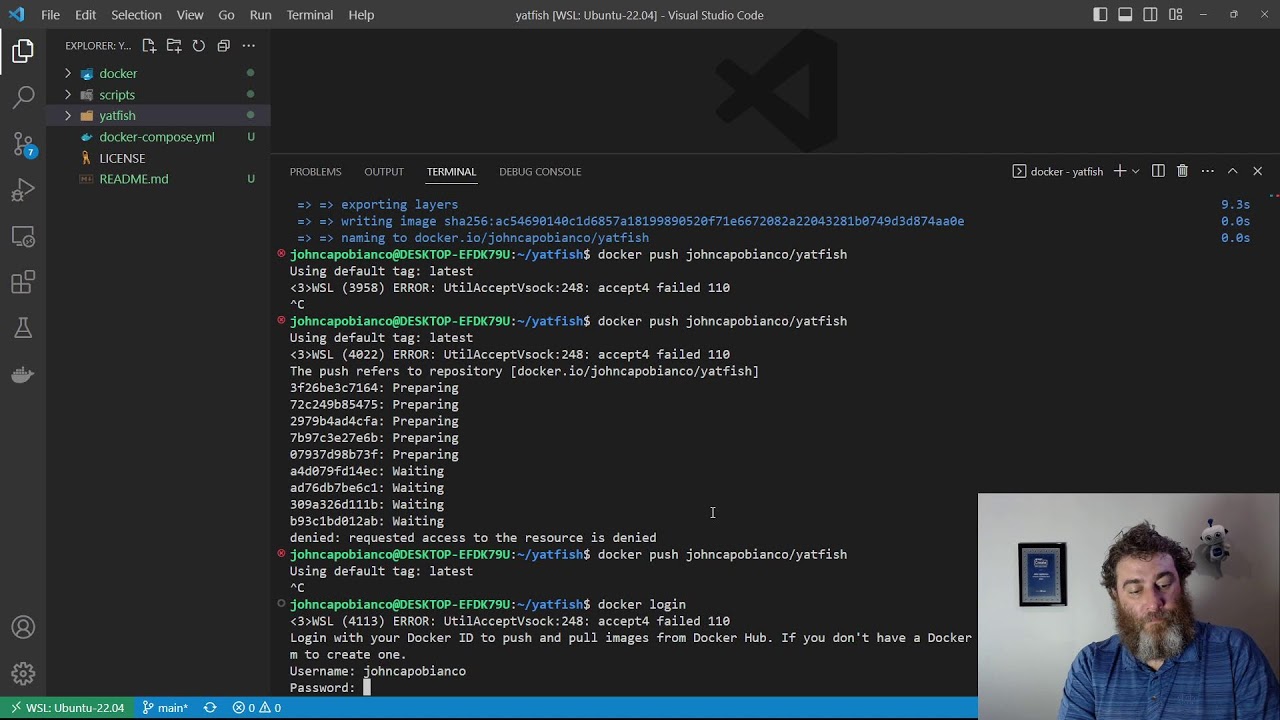Click the 'exporting layers' terminal line
Image resolution: width=1280 pixels, height=720 pixels.
tap(377, 204)
